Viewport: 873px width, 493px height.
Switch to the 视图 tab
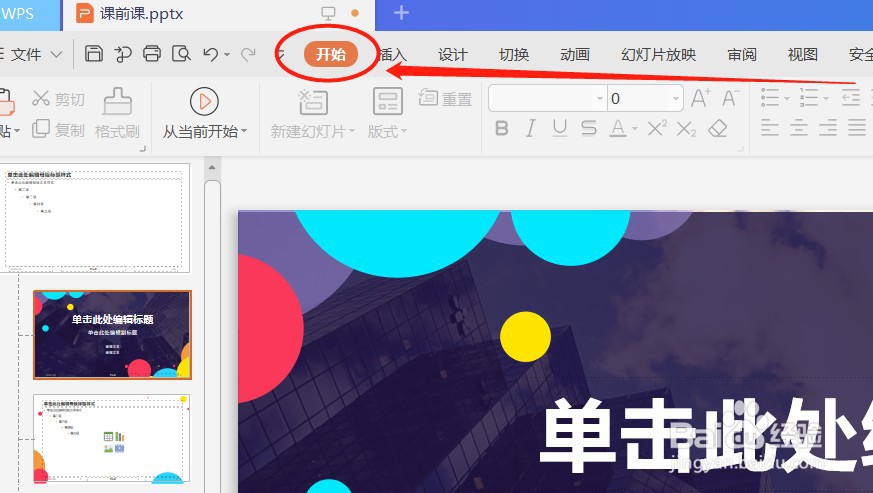[x=802, y=54]
